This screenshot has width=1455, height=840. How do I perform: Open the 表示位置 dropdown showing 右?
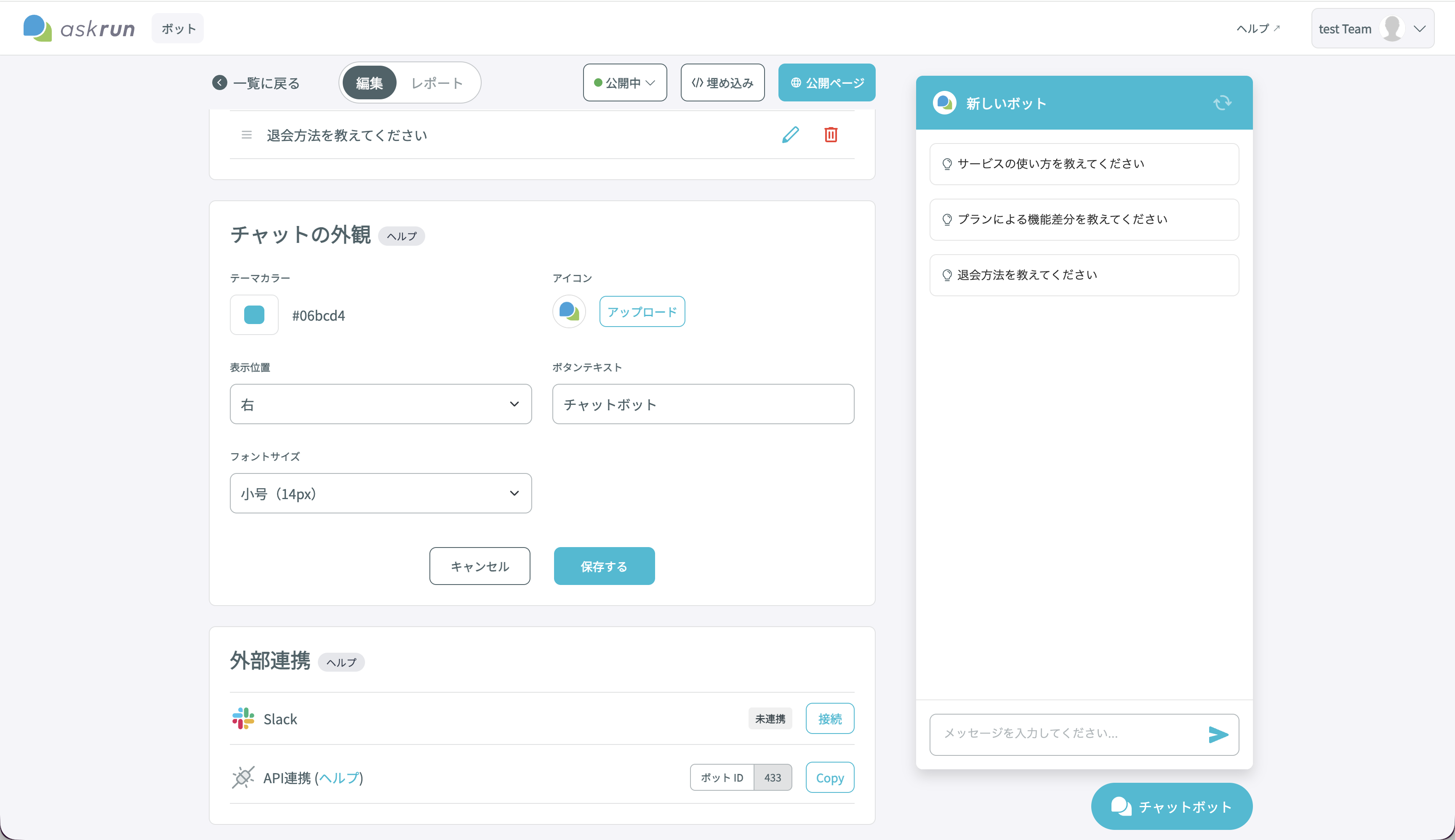[380, 404]
